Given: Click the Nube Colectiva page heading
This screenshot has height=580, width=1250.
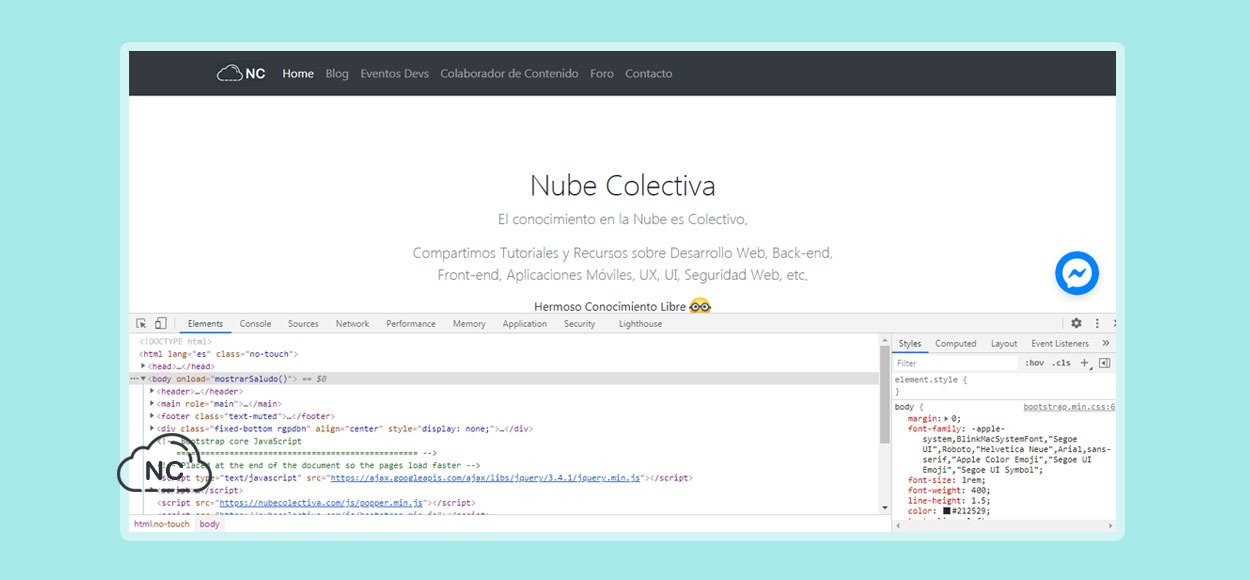Looking at the screenshot, I should coord(622,185).
